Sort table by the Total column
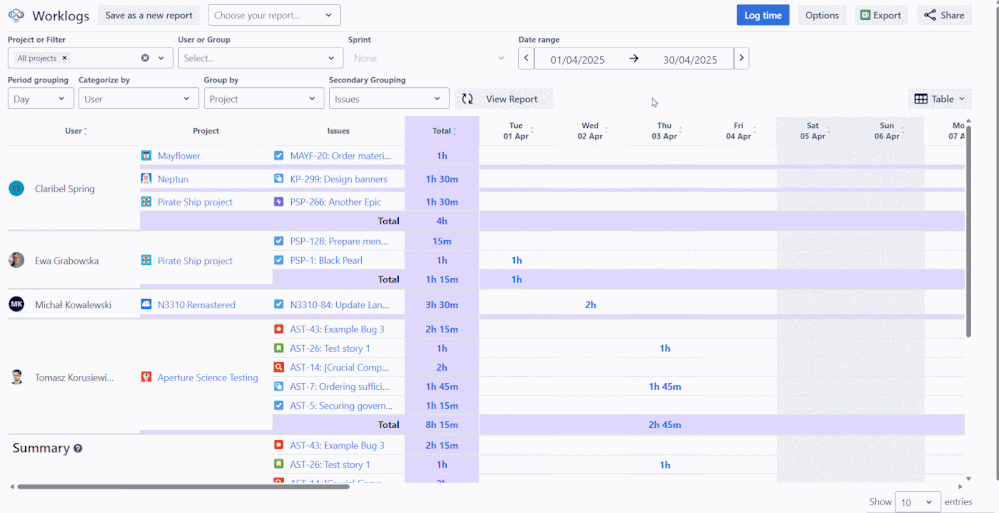This screenshot has height=513, width=999. coord(442,131)
